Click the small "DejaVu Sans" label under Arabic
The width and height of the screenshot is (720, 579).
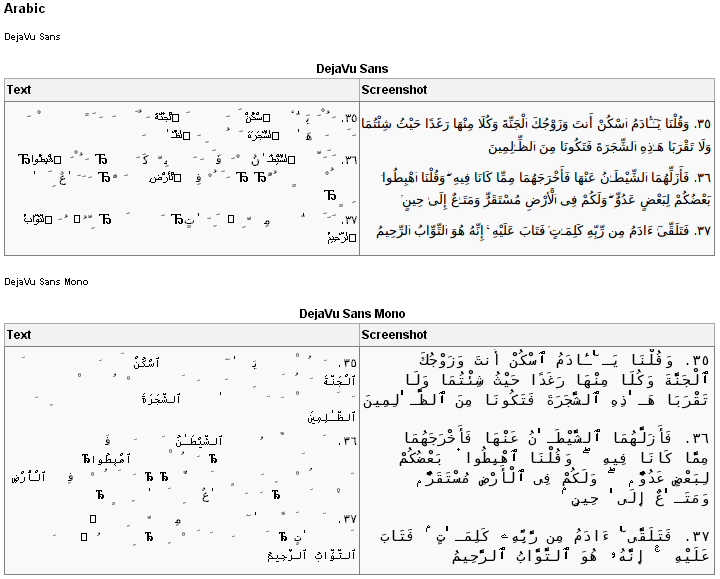click(32, 36)
